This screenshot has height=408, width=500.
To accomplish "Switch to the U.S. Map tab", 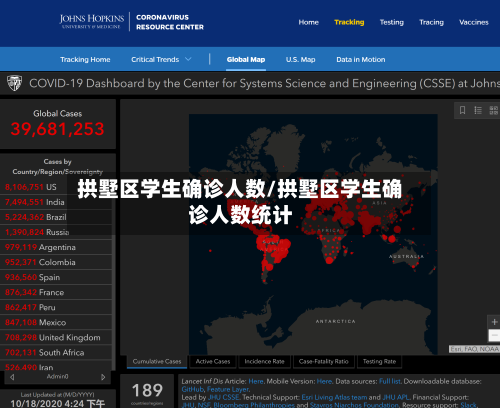I will 301,59.
